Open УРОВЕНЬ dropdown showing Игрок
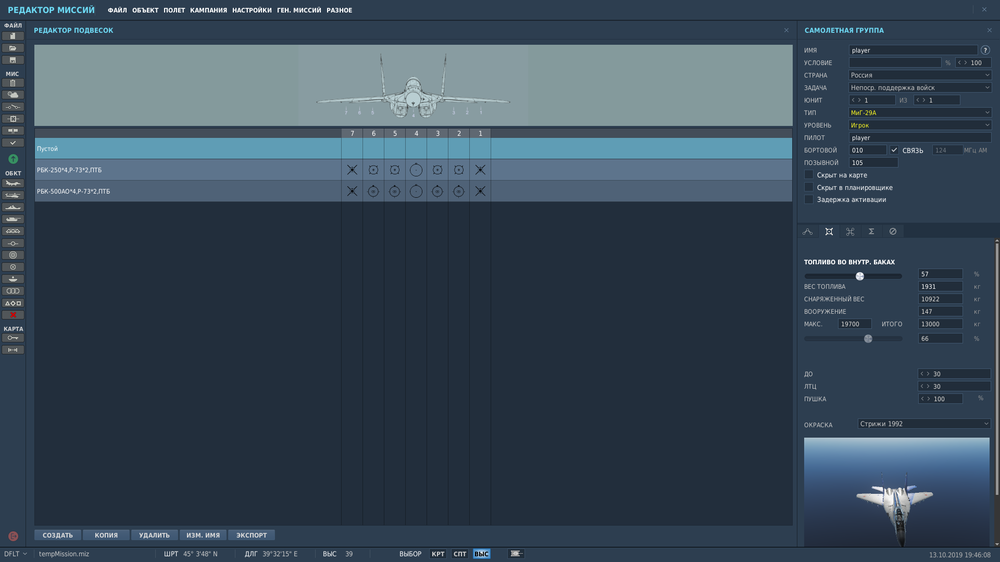The width and height of the screenshot is (1000, 562). coord(920,125)
